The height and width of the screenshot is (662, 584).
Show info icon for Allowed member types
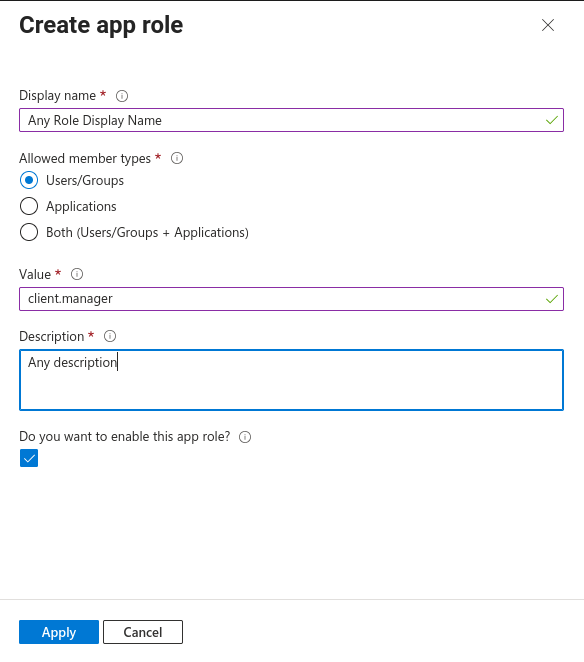177,158
